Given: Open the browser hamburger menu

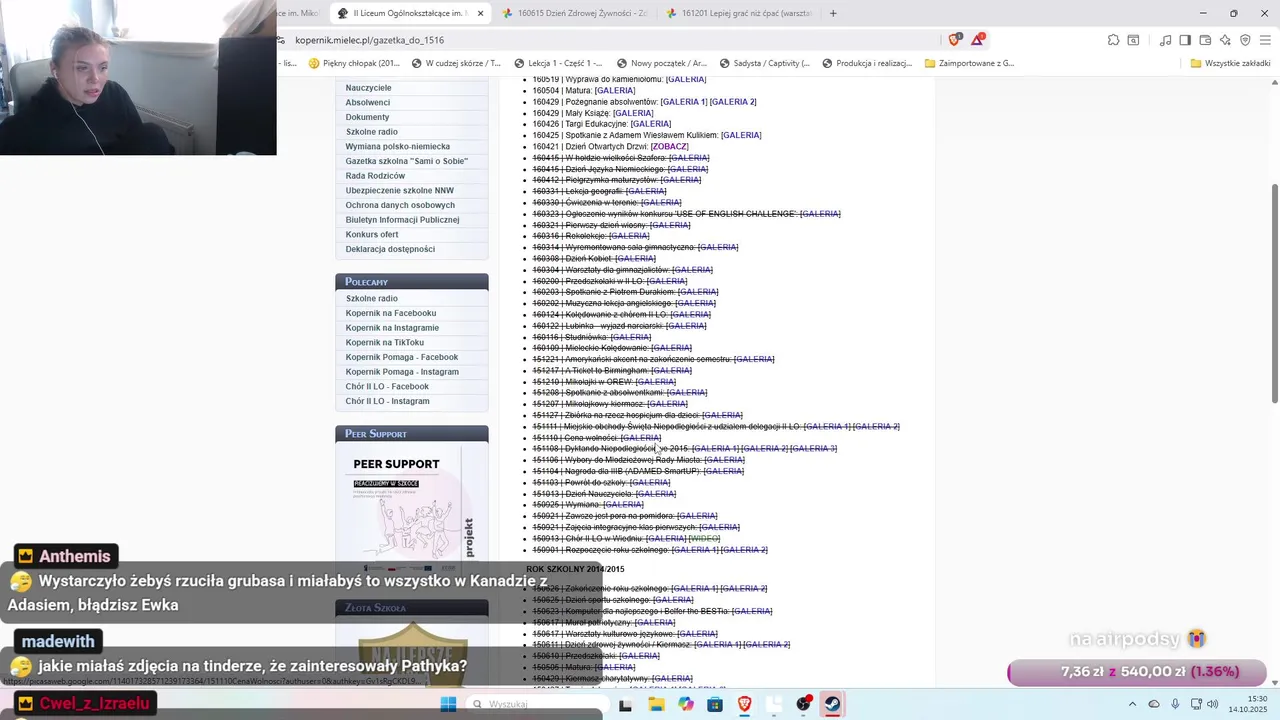Looking at the screenshot, I should 1265,40.
